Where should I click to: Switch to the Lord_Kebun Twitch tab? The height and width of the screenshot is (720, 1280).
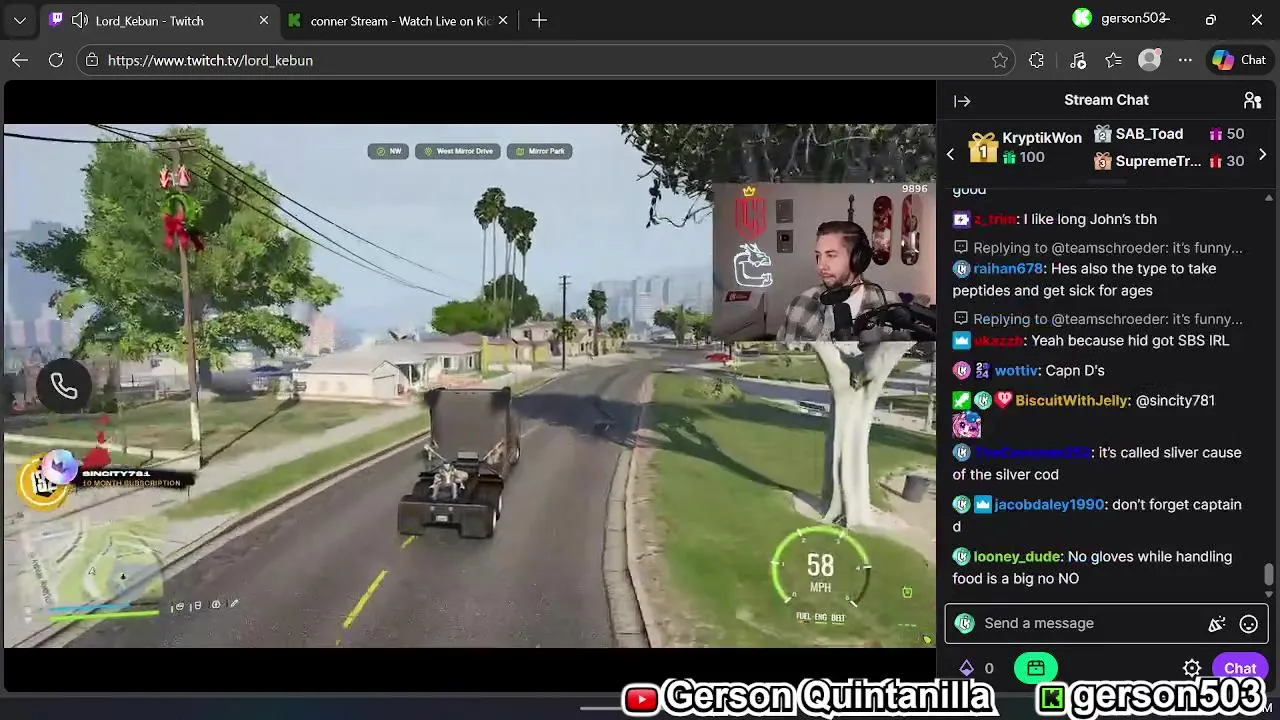pos(158,20)
